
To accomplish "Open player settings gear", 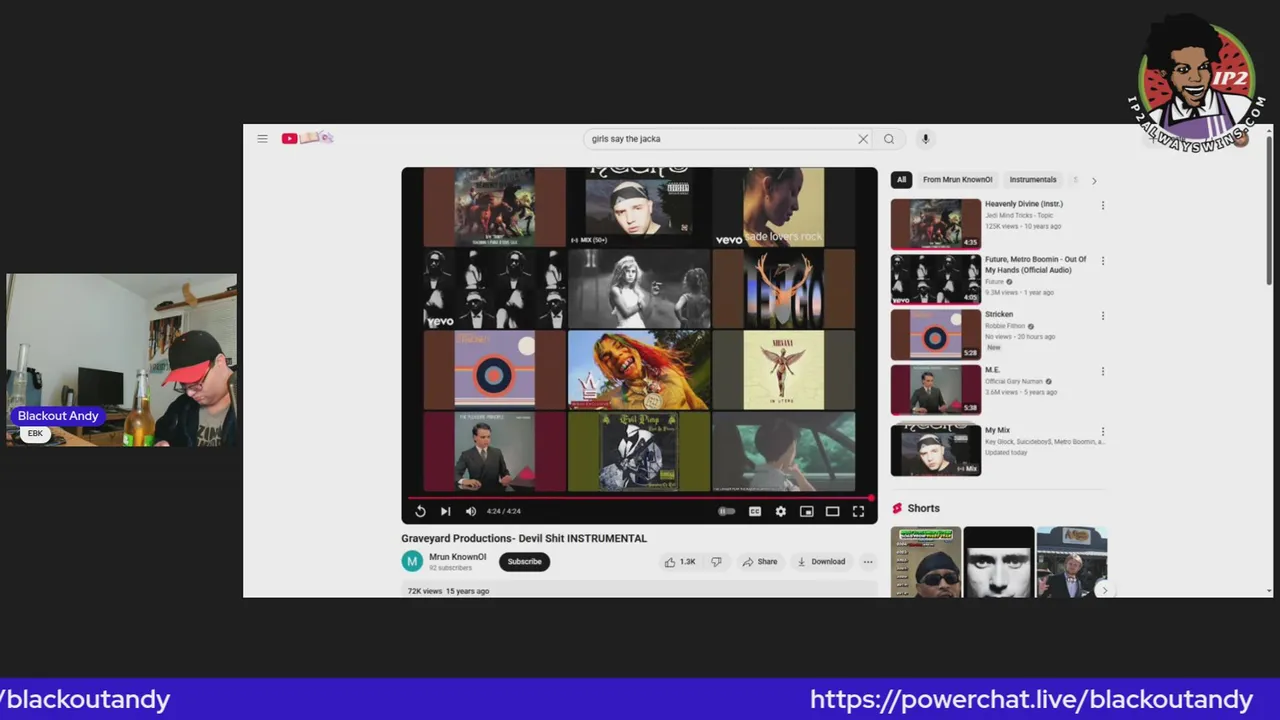I will pyautogui.click(x=781, y=511).
